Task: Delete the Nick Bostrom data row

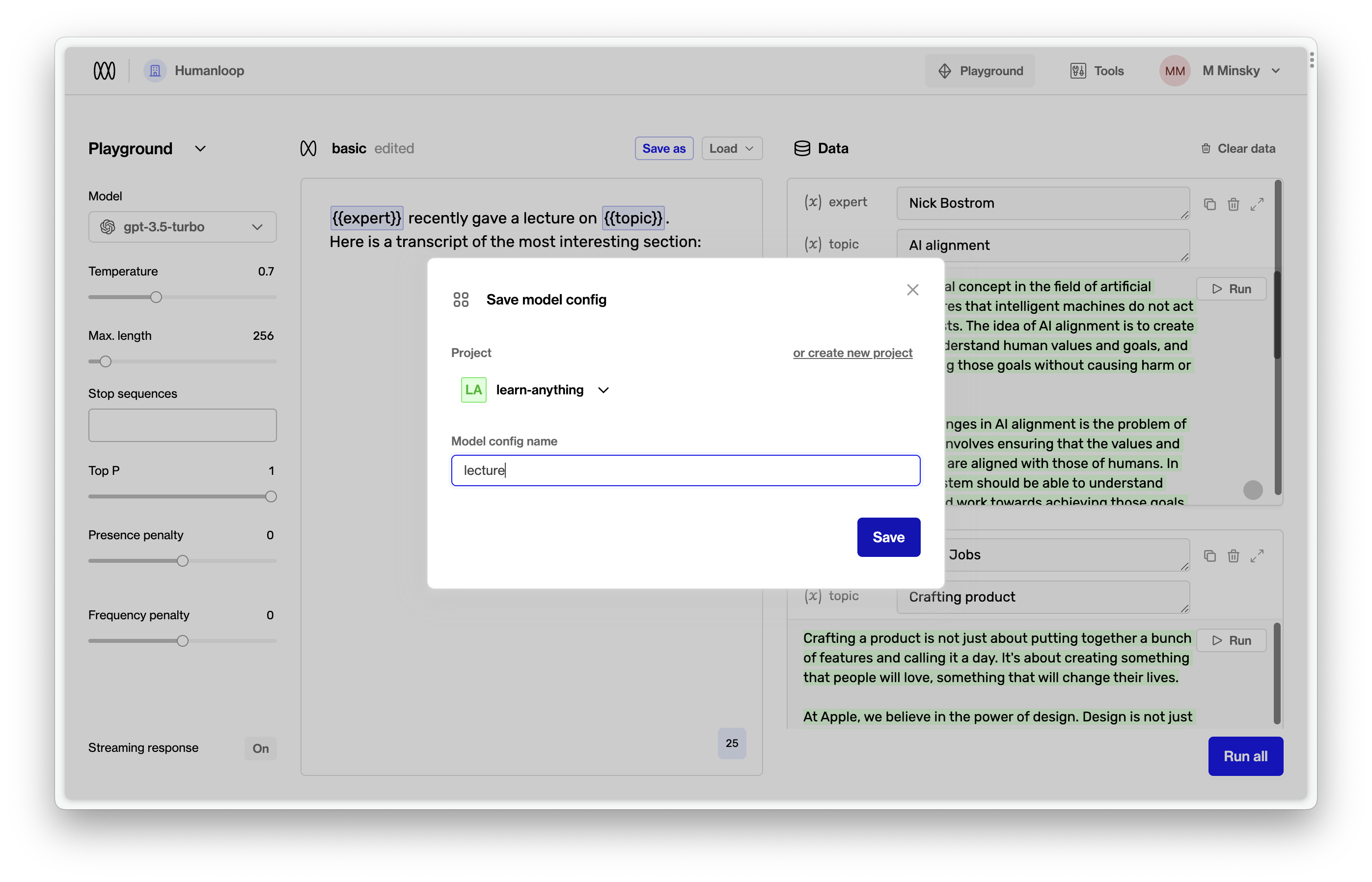Action: coord(1233,204)
